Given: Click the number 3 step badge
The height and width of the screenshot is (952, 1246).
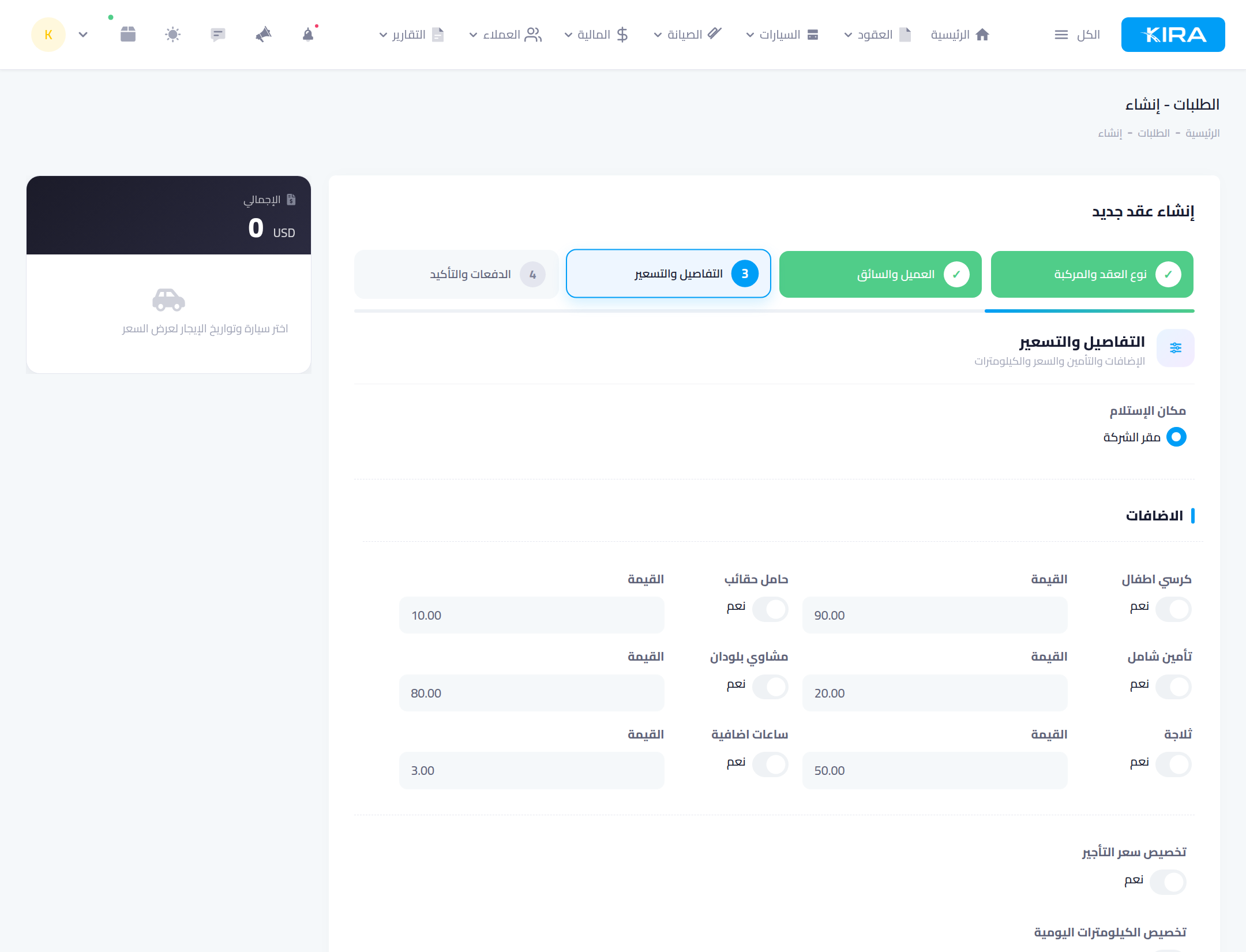Looking at the screenshot, I should tap(745, 273).
